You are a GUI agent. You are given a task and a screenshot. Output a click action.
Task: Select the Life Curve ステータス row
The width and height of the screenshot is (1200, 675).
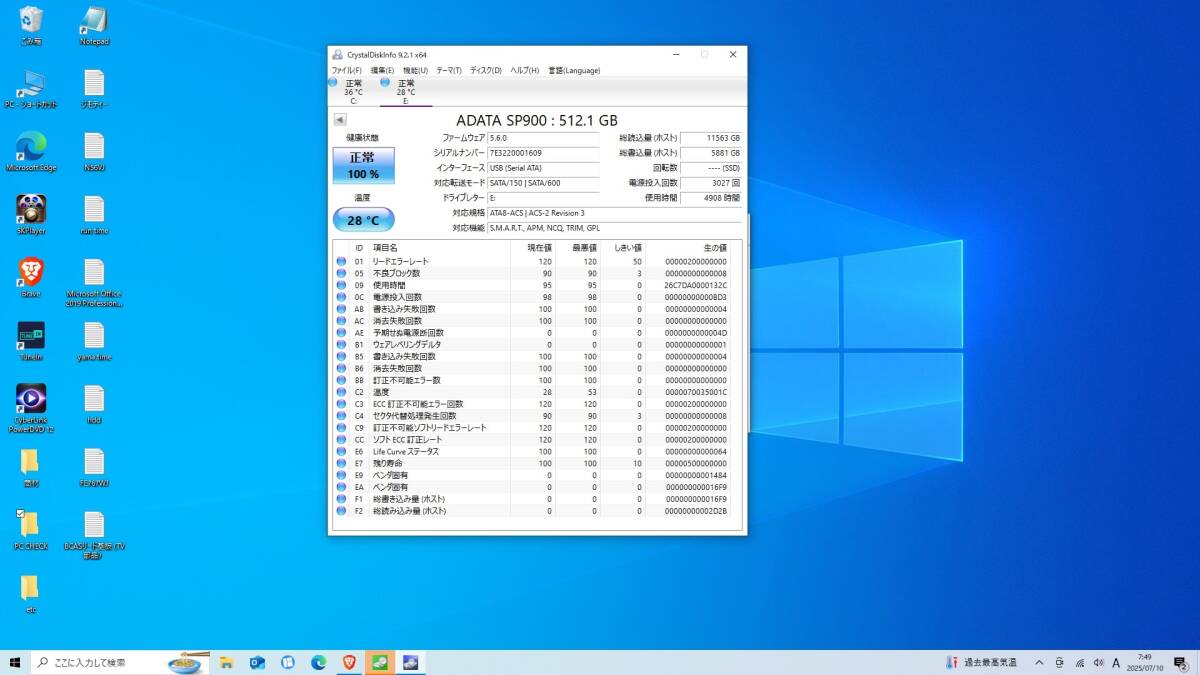pos(533,451)
